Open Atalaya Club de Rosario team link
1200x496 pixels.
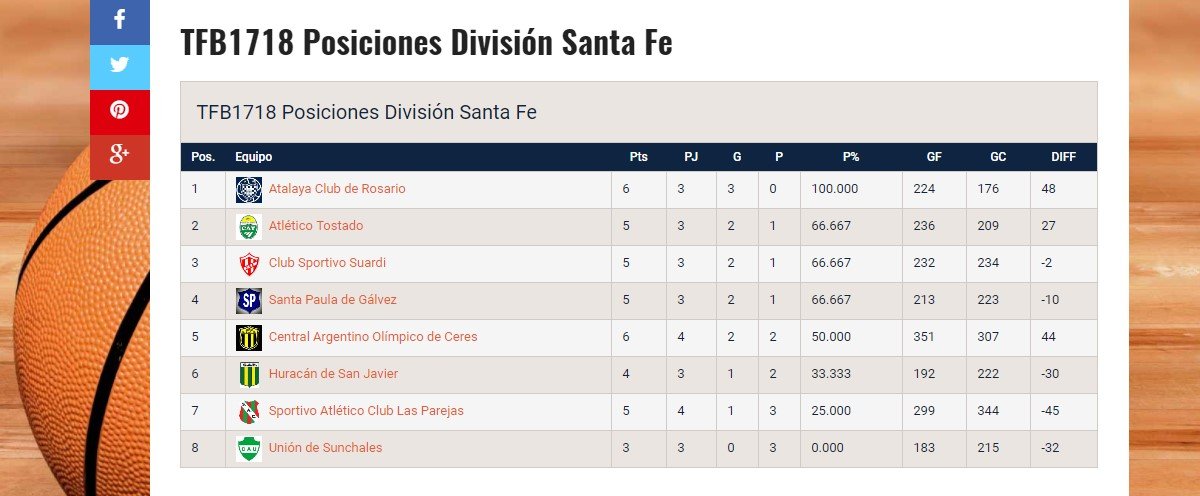pos(337,189)
